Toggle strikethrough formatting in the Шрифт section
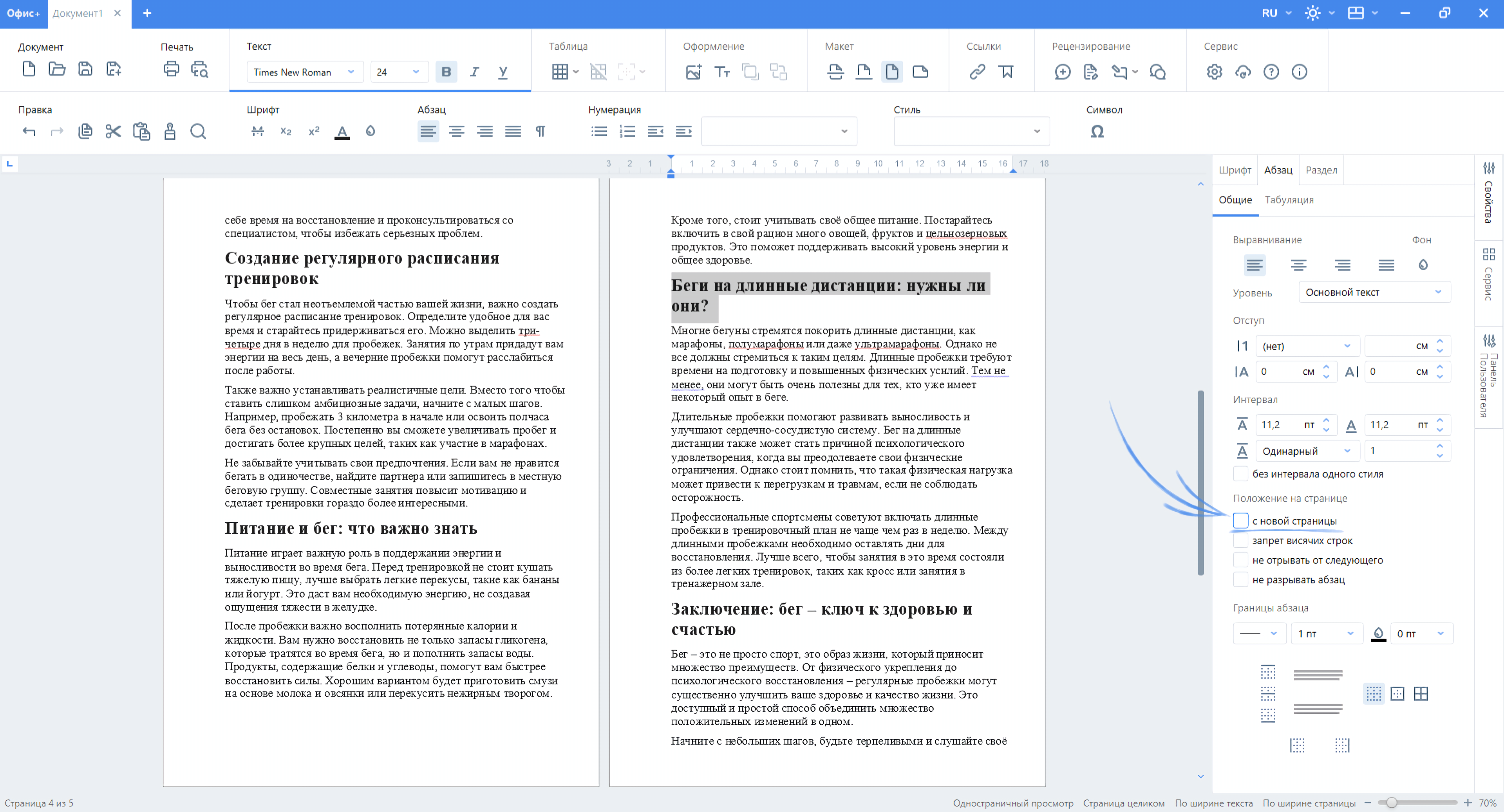1504x812 pixels. 257,131
